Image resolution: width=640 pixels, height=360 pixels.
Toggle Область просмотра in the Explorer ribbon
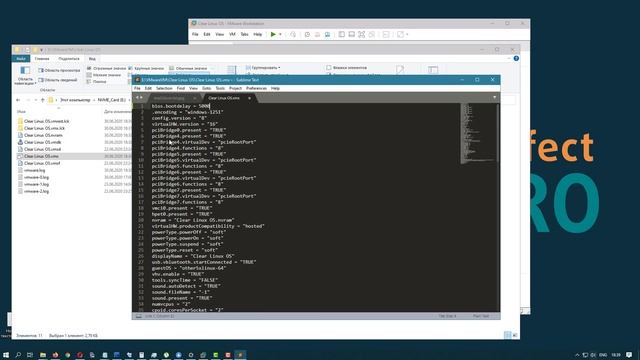pyautogui.click(x=59, y=70)
